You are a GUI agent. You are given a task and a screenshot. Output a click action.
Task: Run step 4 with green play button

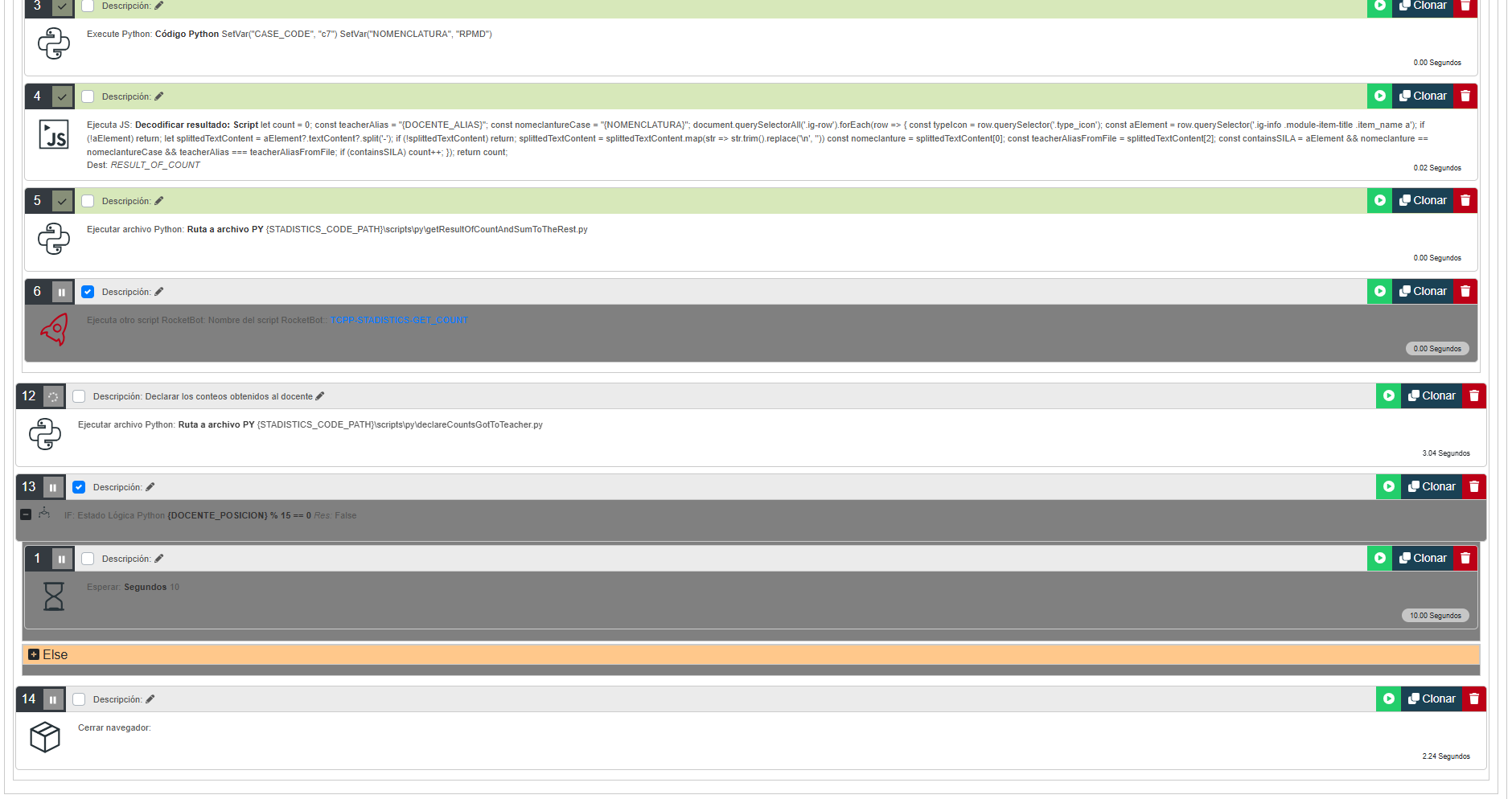tap(1379, 96)
